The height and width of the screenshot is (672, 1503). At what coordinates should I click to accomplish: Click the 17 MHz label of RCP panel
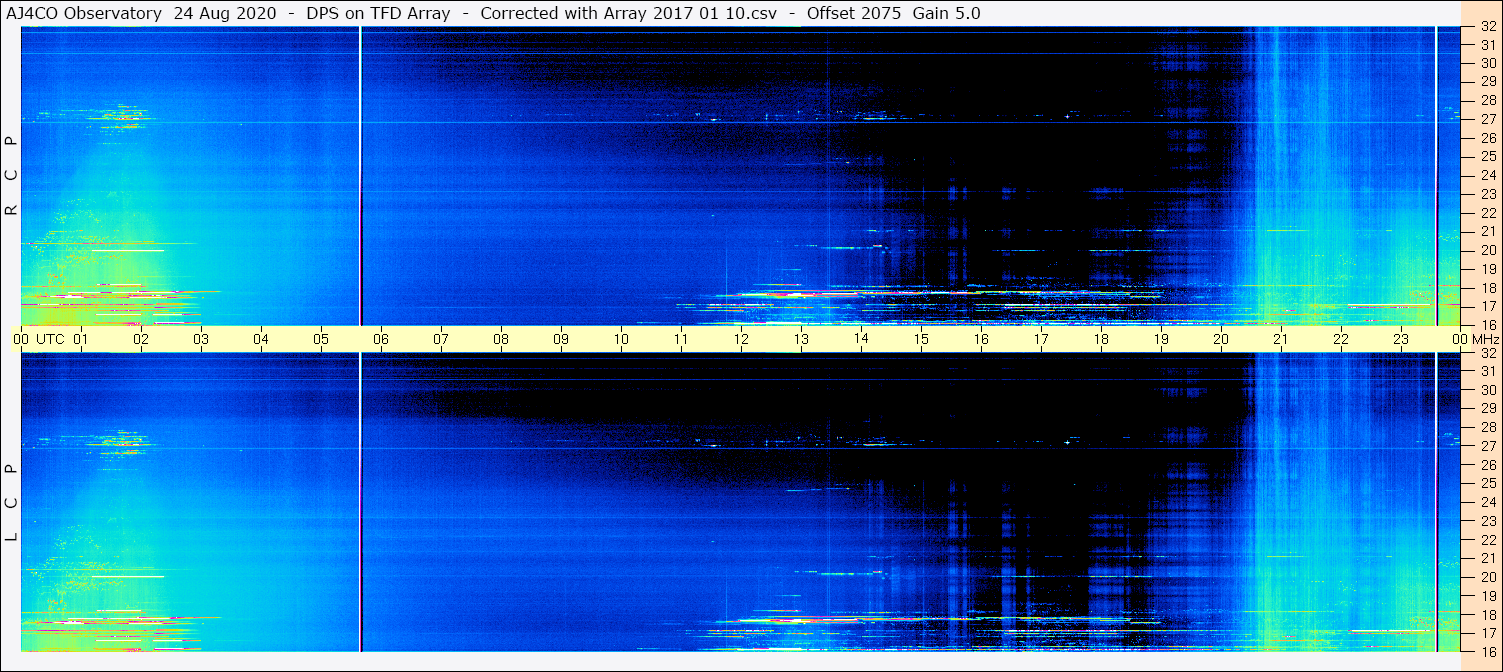point(1488,306)
